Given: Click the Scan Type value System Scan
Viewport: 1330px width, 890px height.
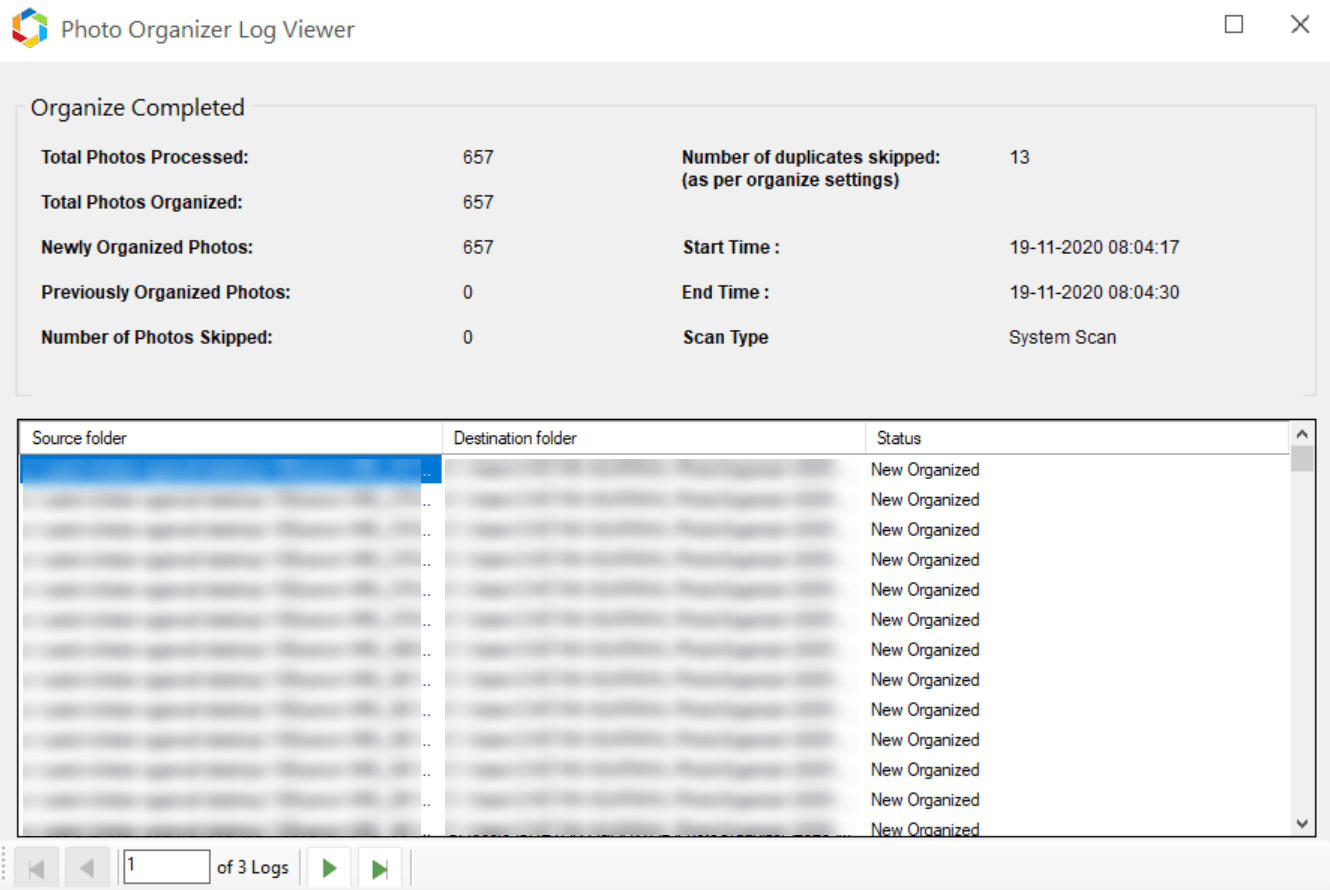Looking at the screenshot, I should pos(1062,337).
